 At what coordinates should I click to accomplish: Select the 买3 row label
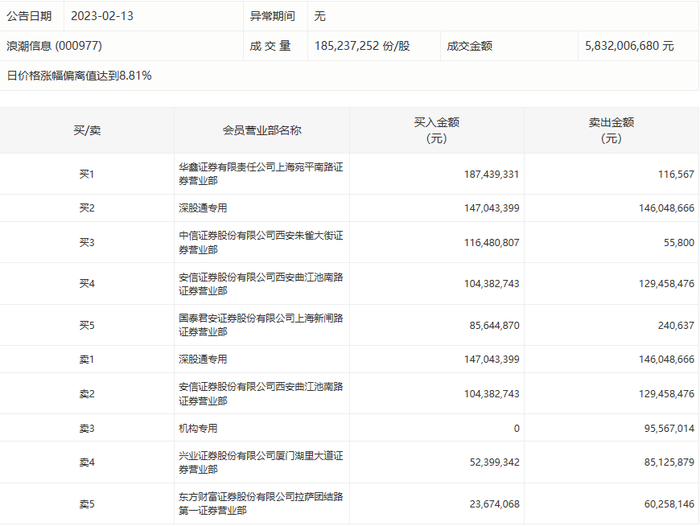coord(87,242)
